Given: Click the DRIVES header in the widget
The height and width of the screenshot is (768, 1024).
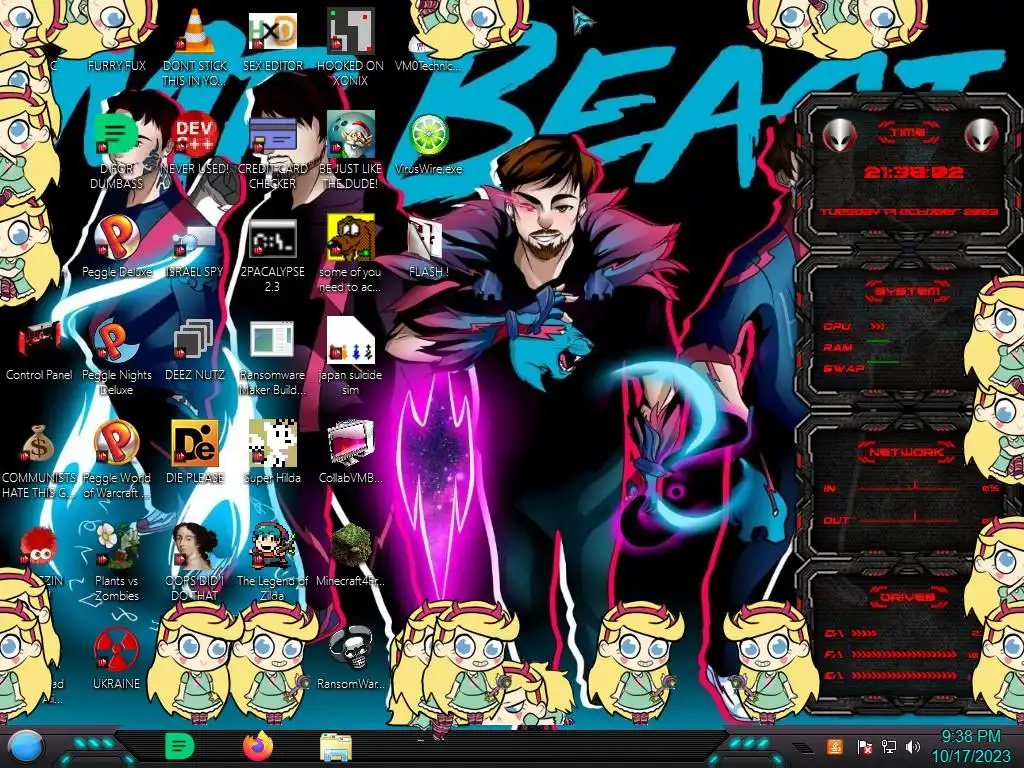Looking at the screenshot, I should (x=908, y=597).
